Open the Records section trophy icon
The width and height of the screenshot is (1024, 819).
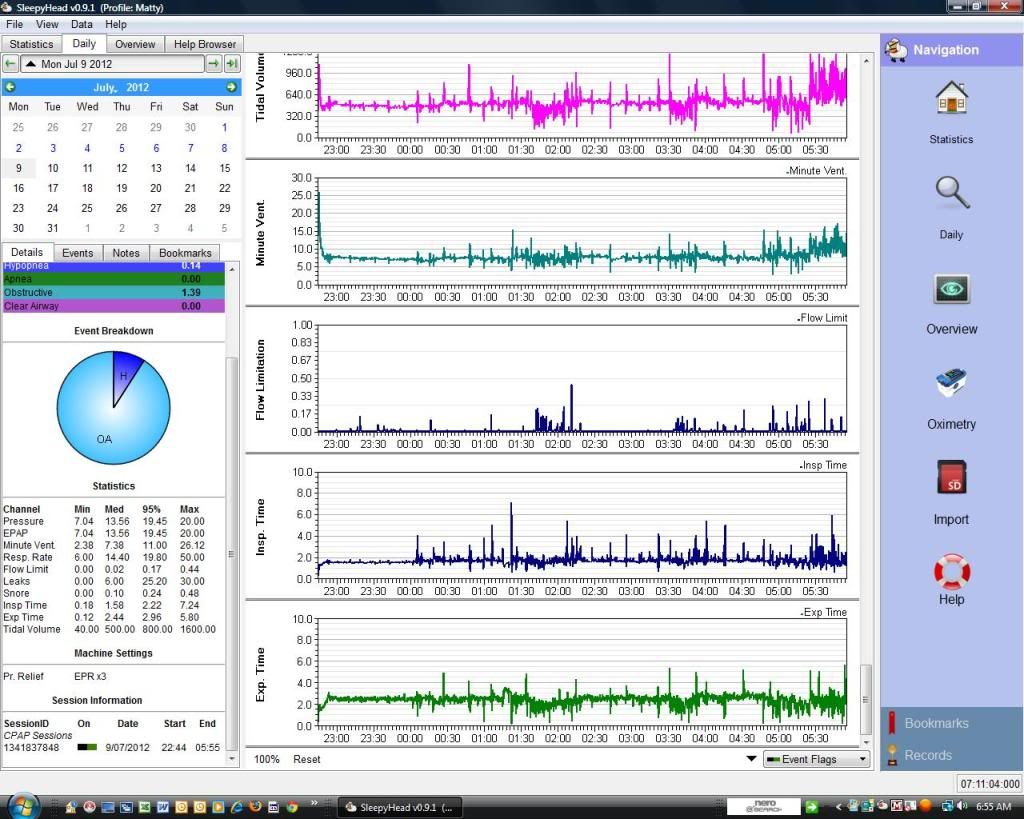(x=892, y=755)
